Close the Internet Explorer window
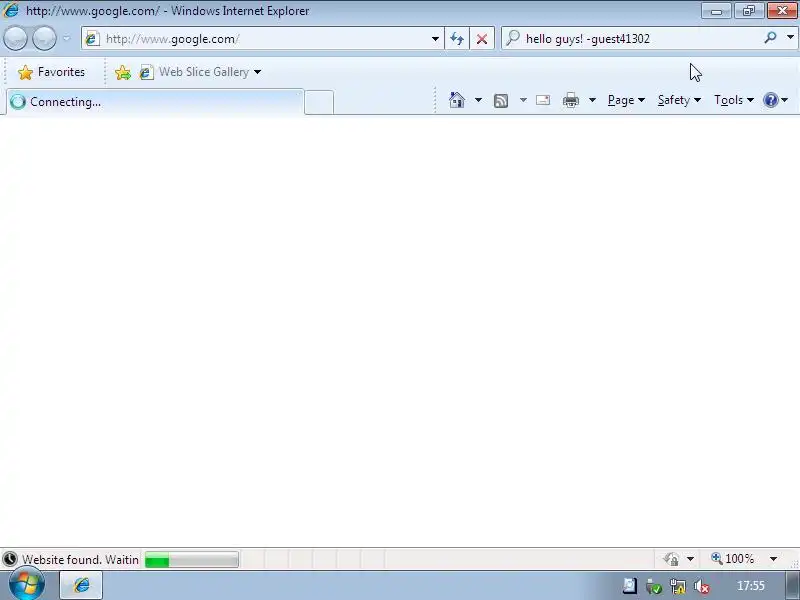This screenshot has height=600, width=800. point(782,10)
